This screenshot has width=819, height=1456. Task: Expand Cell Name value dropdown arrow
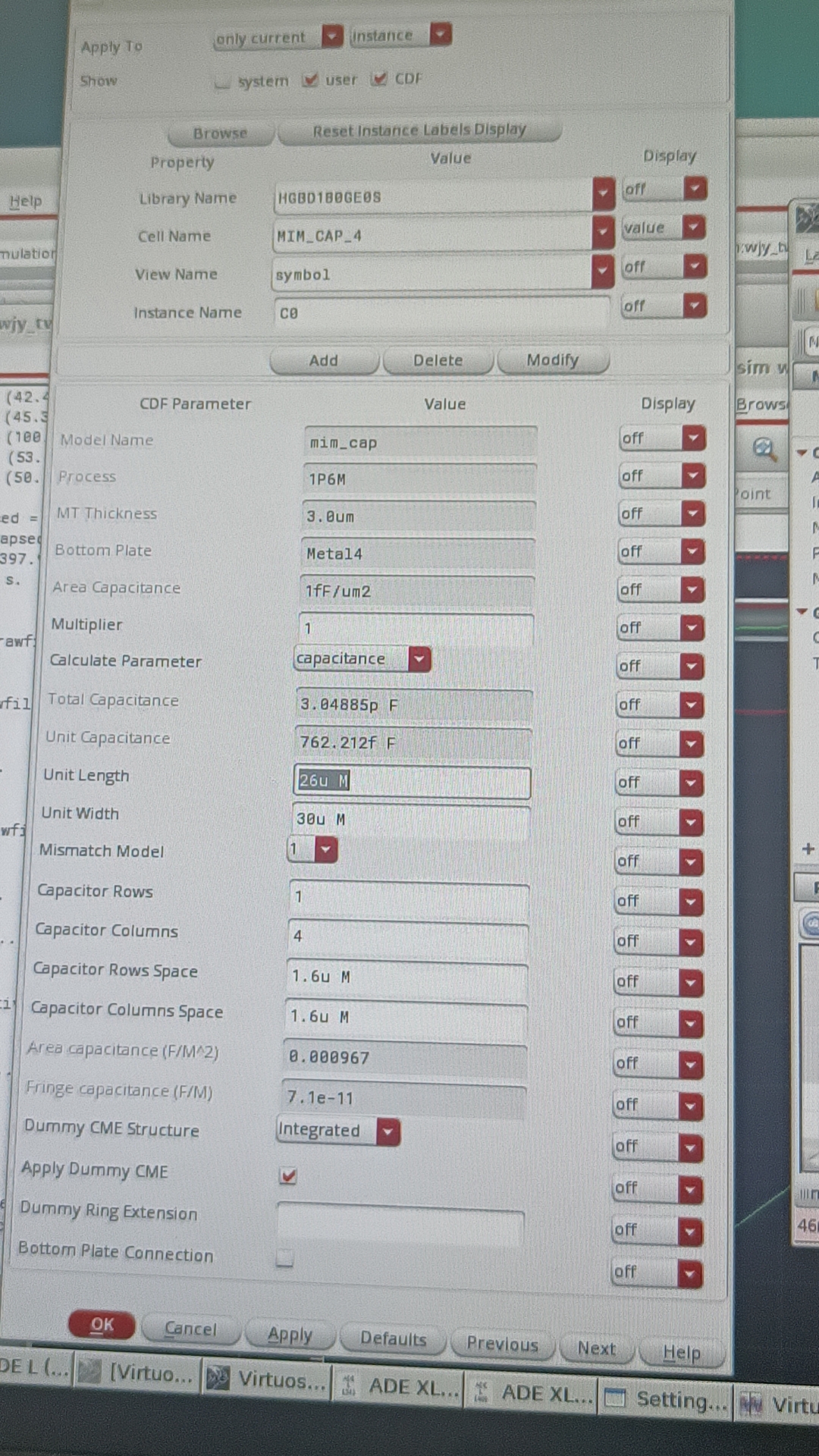tap(603, 232)
